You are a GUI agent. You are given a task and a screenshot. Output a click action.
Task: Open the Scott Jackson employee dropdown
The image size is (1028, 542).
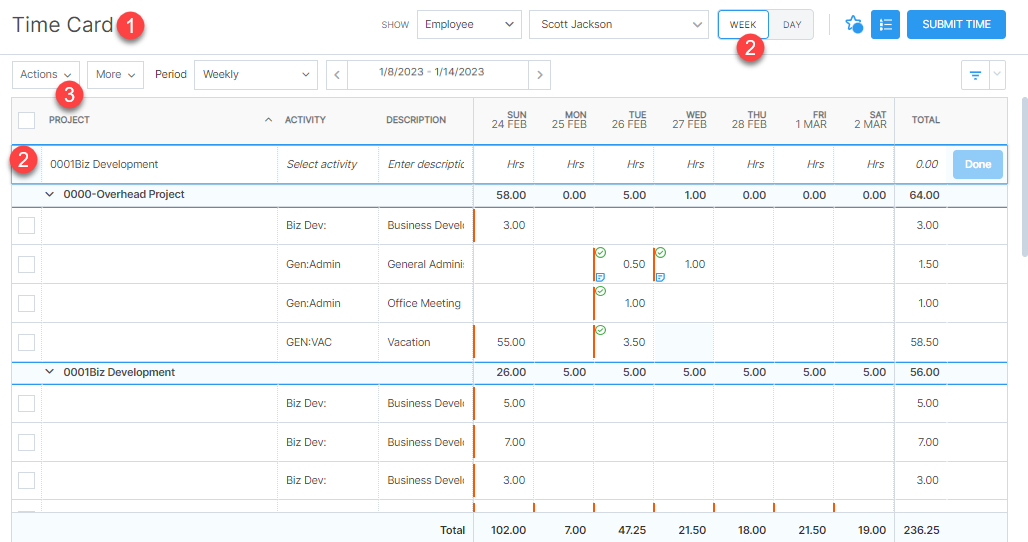coord(619,24)
